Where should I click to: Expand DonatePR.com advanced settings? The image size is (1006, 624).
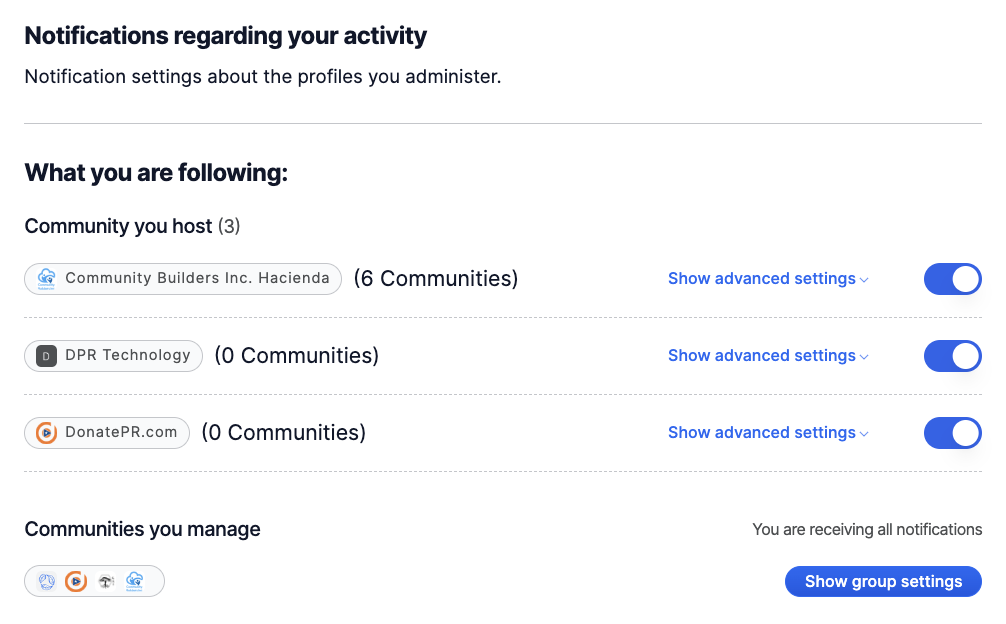(767, 433)
